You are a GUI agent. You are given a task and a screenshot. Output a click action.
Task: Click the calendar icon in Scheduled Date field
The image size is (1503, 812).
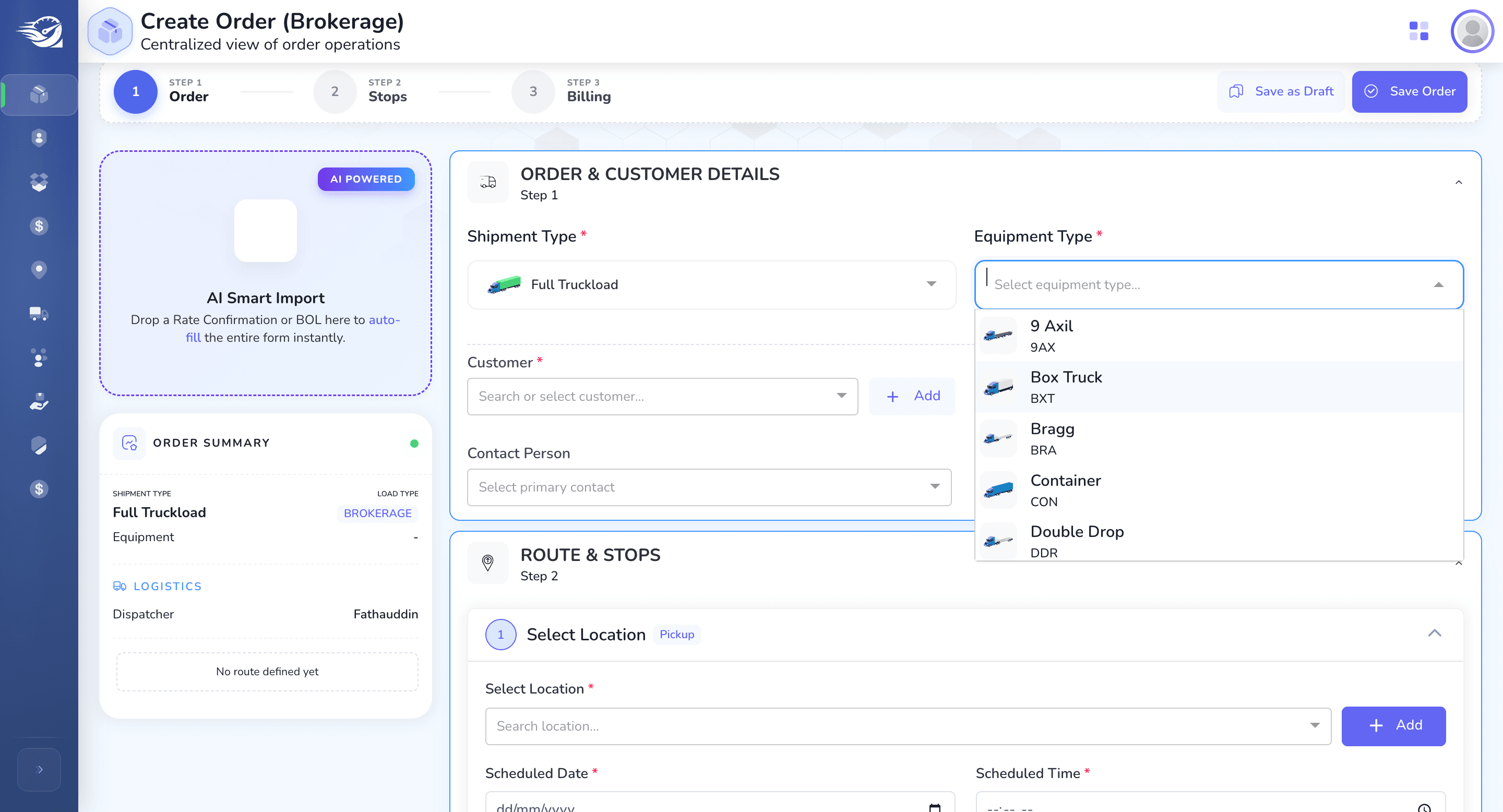[x=935, y=807]
